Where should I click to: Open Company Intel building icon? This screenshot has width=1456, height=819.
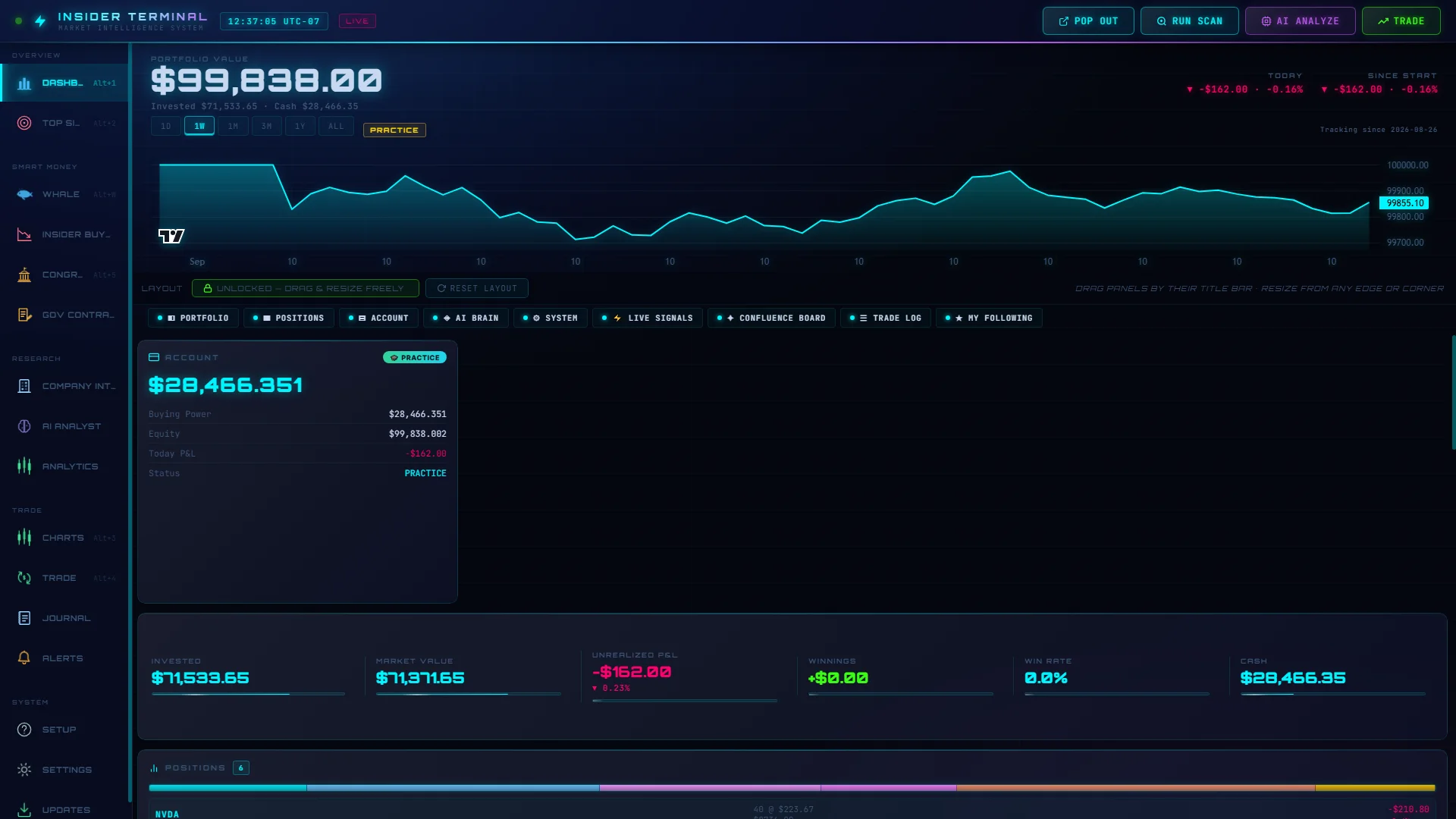(x=24, y=386)
